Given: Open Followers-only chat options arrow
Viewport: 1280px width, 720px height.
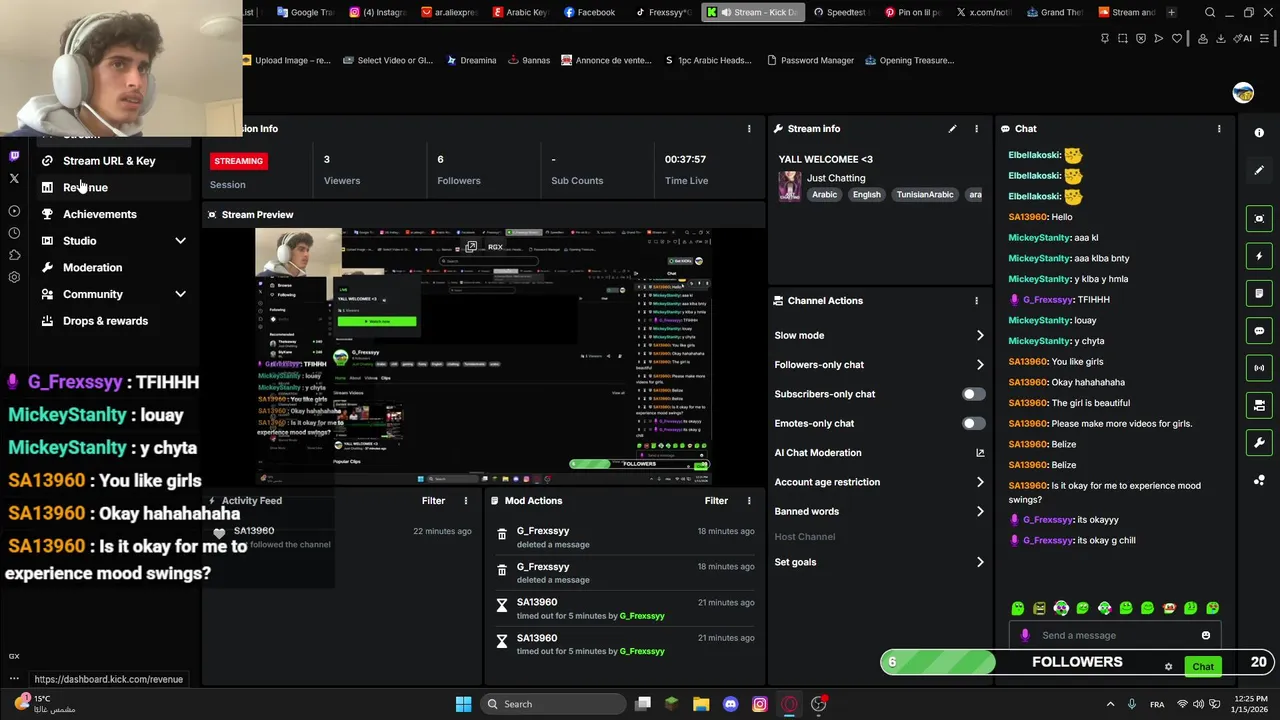Looking at the screenshot, I should point(980,365).
